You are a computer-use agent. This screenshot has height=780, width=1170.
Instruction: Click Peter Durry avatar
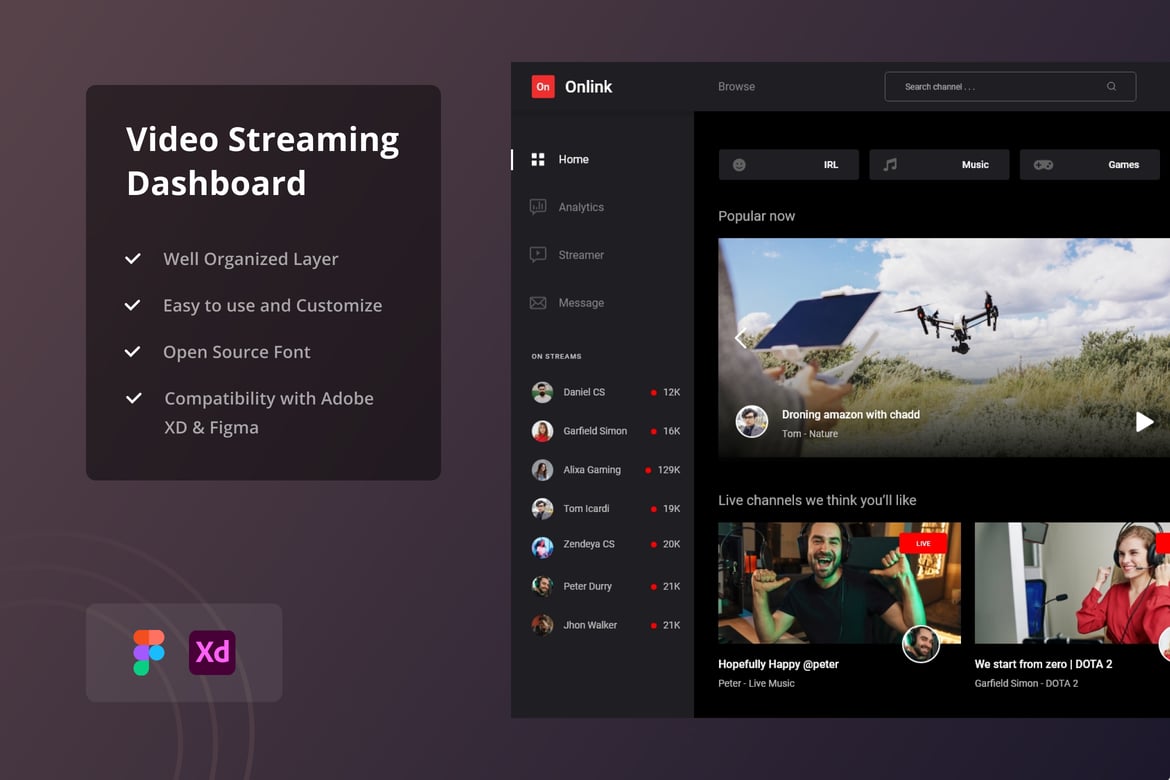[x=542, y=586]
